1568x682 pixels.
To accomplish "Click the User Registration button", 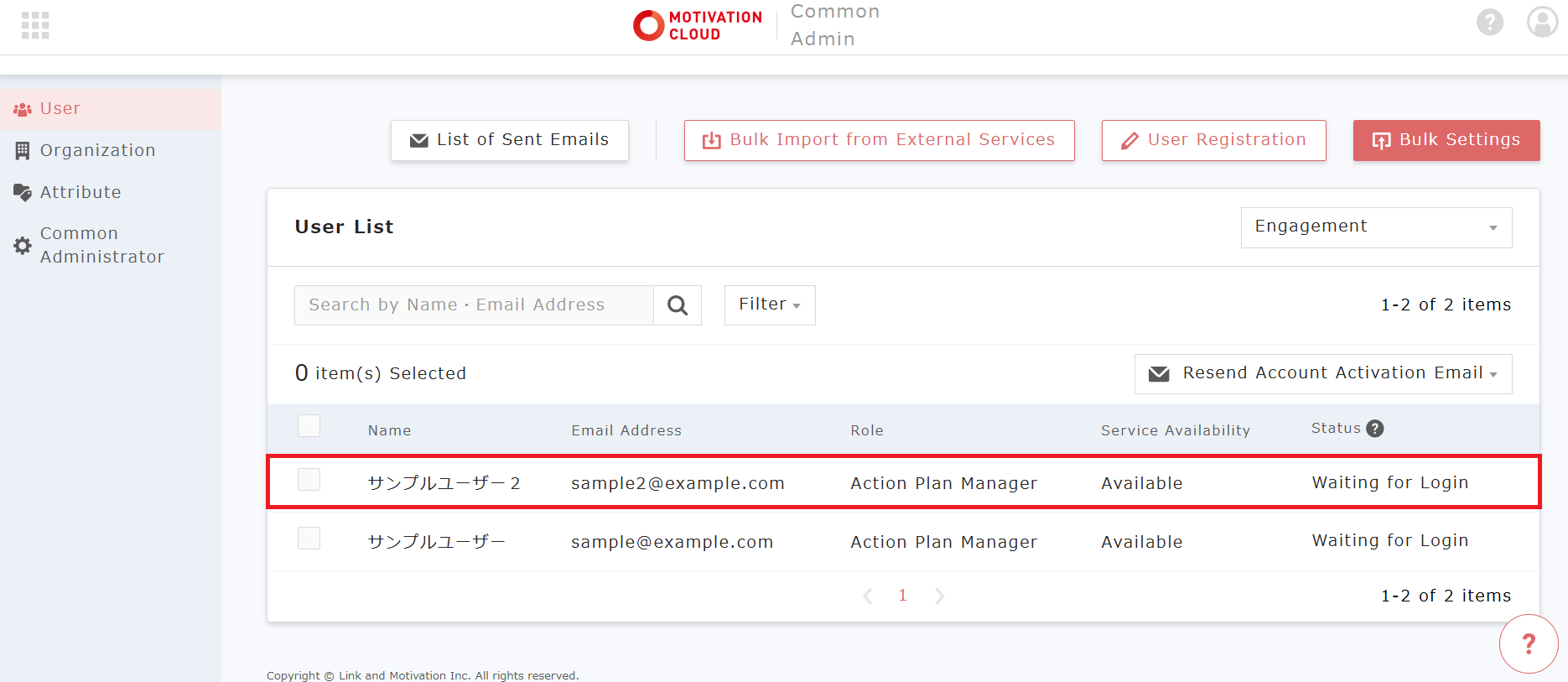I will 1213,140.
